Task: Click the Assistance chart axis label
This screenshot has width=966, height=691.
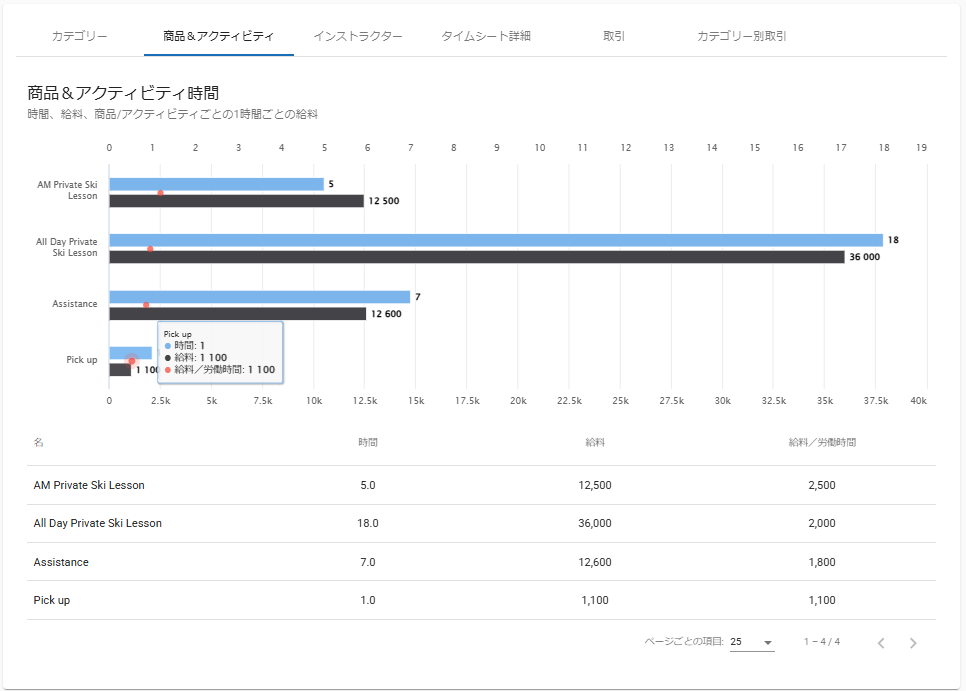Action: [75, 304]
